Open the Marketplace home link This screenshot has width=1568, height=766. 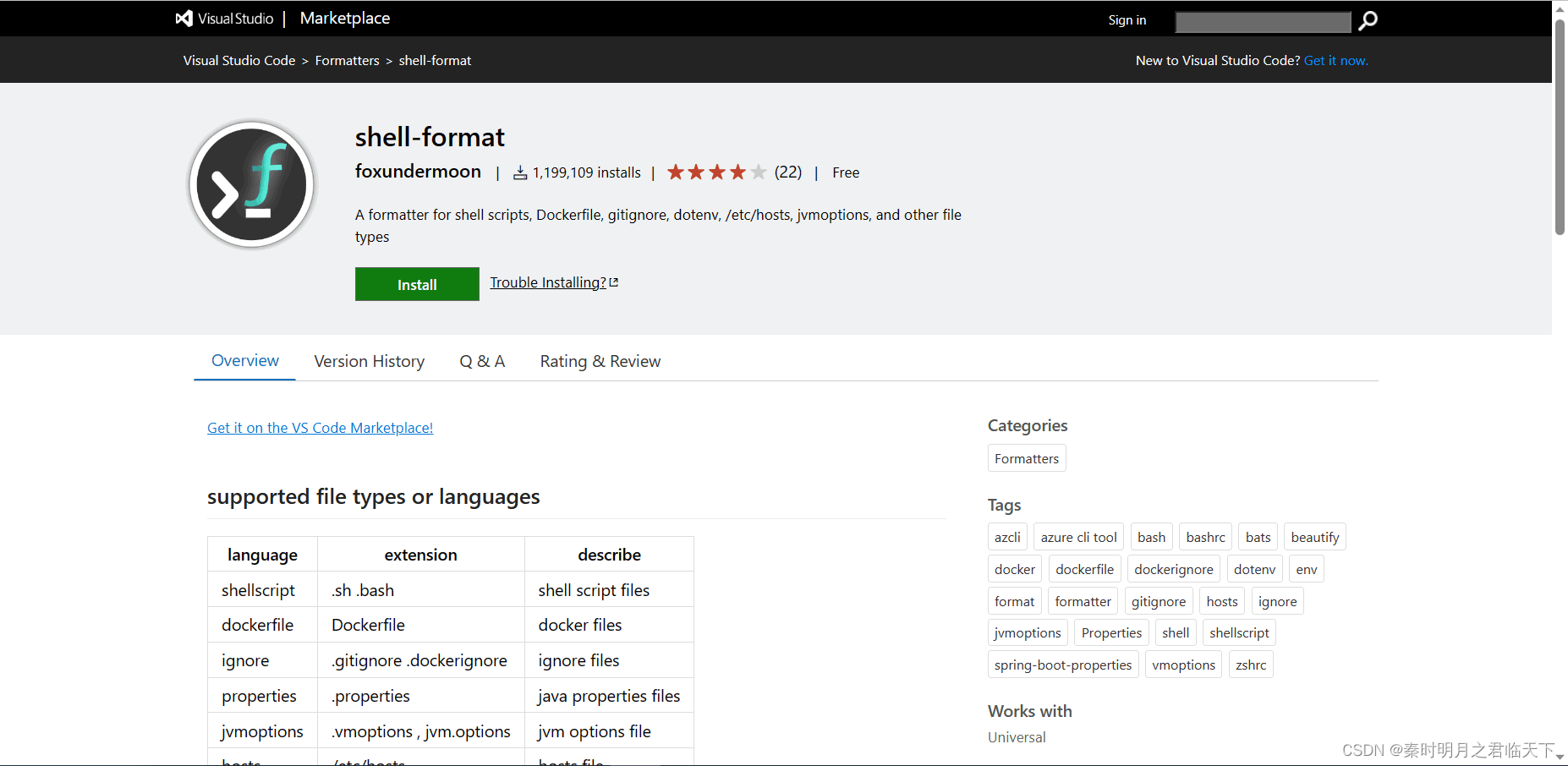345,19
